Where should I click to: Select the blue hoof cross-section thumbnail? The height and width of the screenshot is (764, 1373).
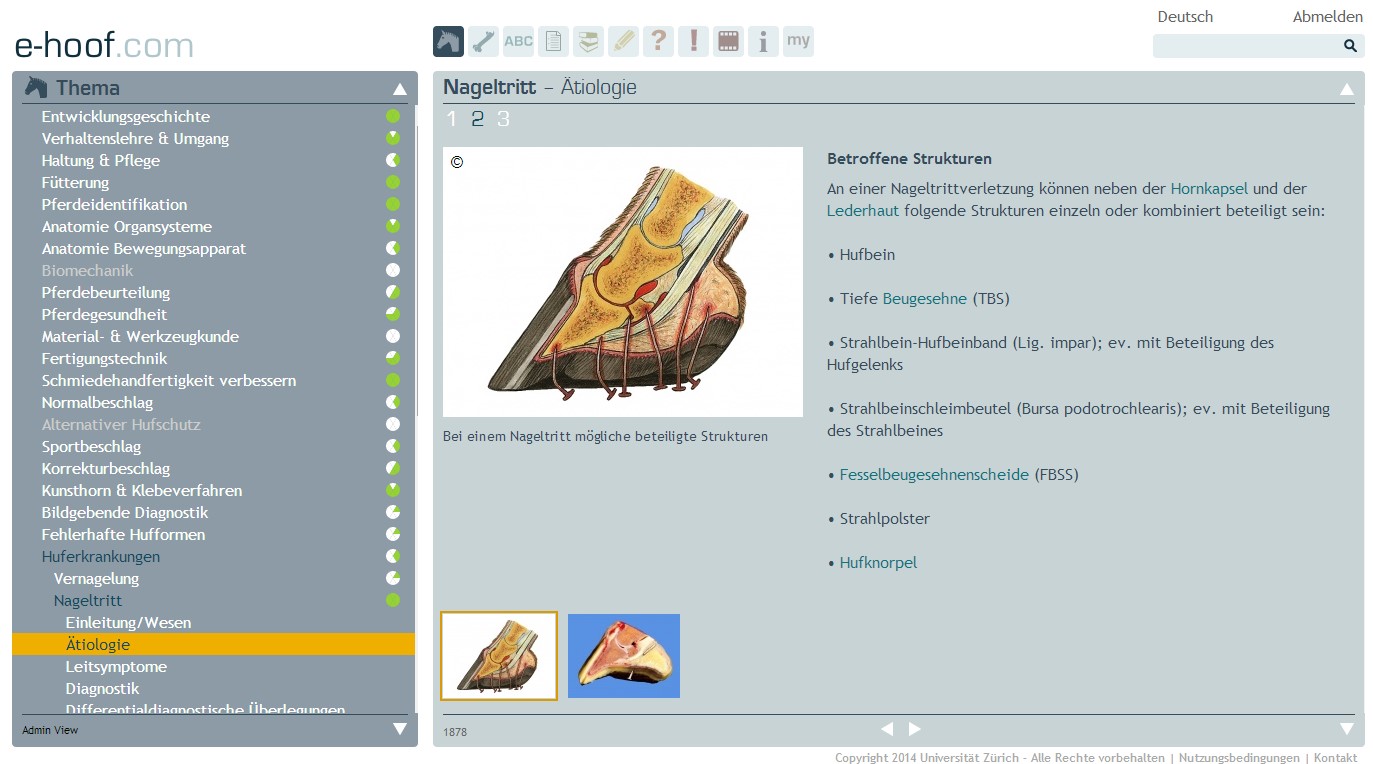click(x=624, y=656)
